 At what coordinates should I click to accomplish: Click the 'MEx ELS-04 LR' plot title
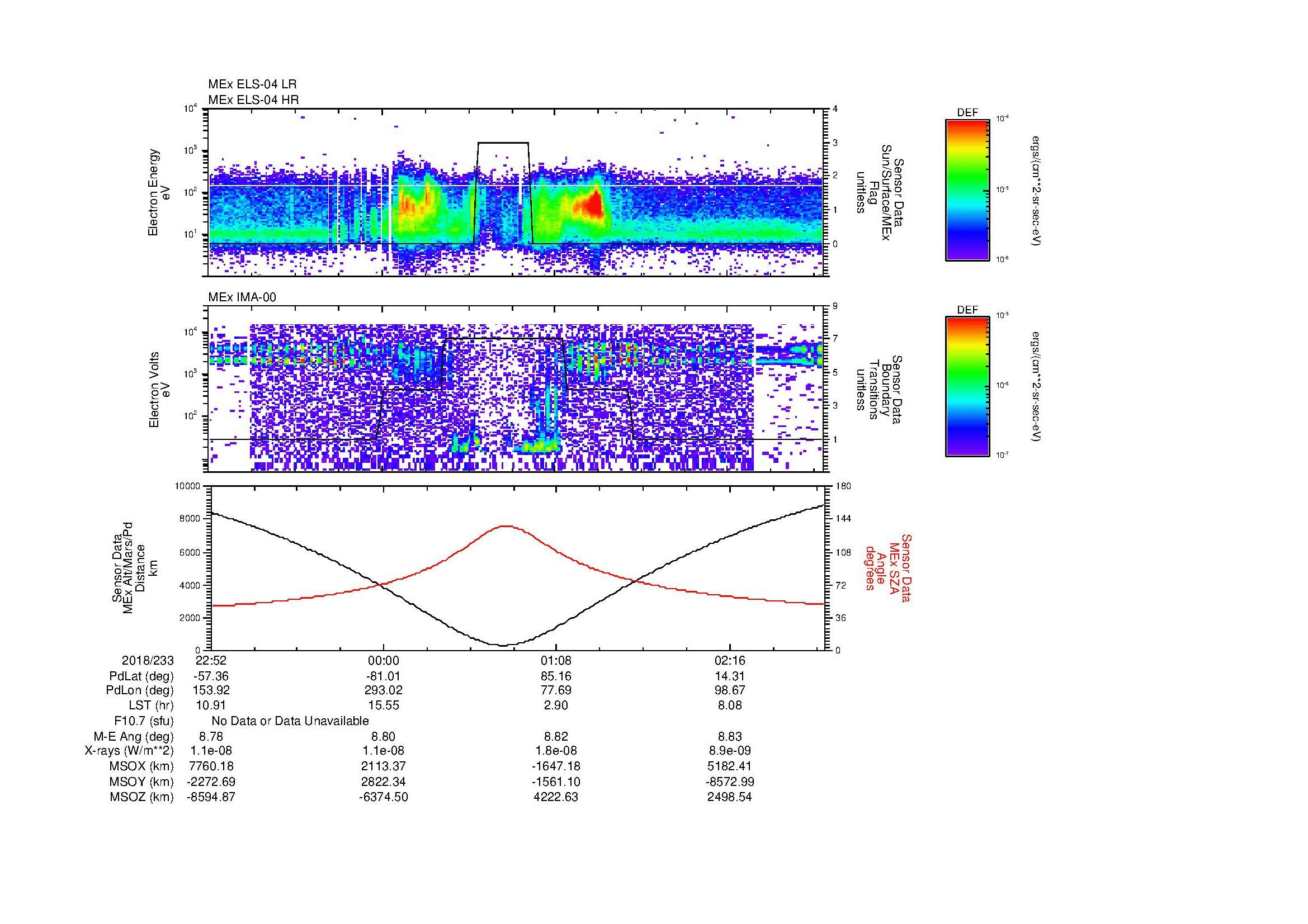(252, 84)
